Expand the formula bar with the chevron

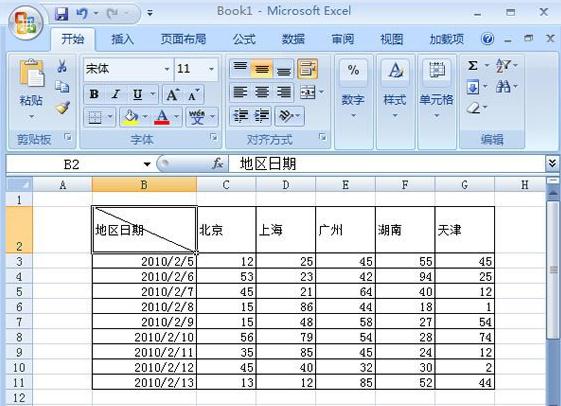552,164
